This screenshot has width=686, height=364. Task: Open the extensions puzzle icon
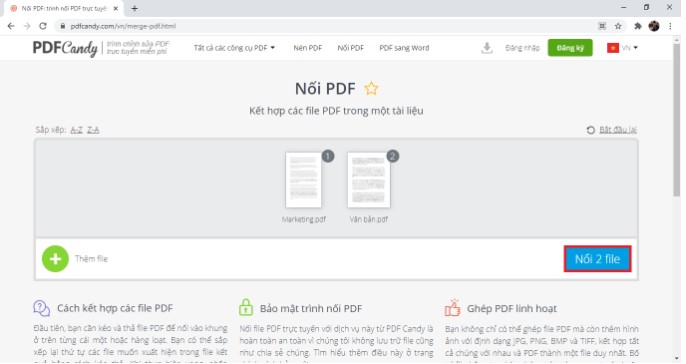(638, 26)
